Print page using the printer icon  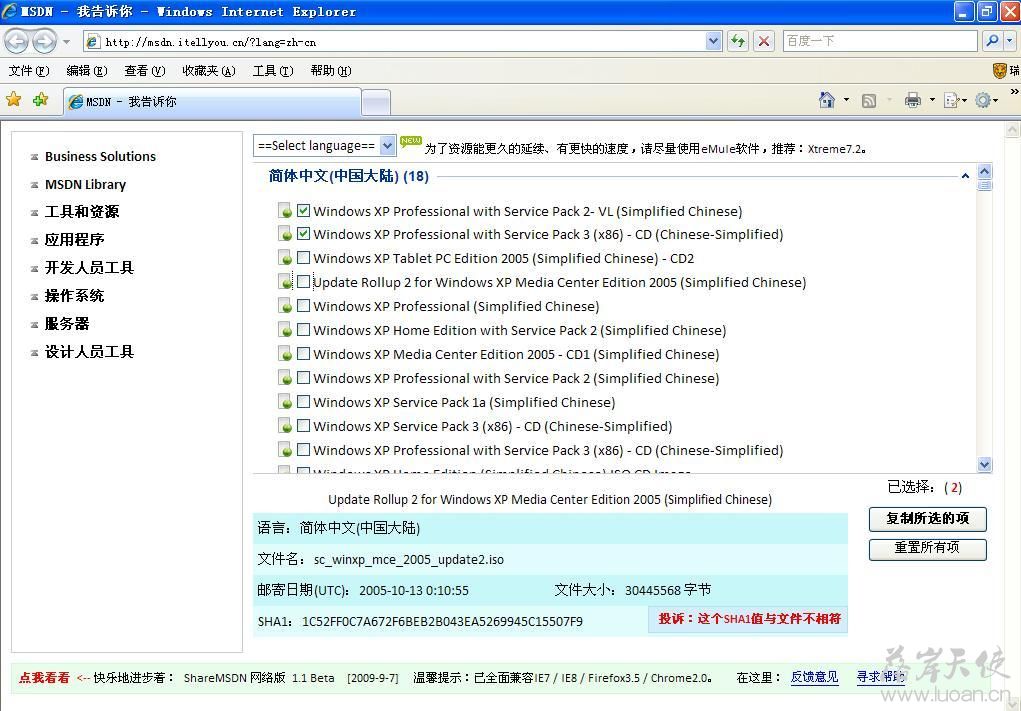coord(913,100)
